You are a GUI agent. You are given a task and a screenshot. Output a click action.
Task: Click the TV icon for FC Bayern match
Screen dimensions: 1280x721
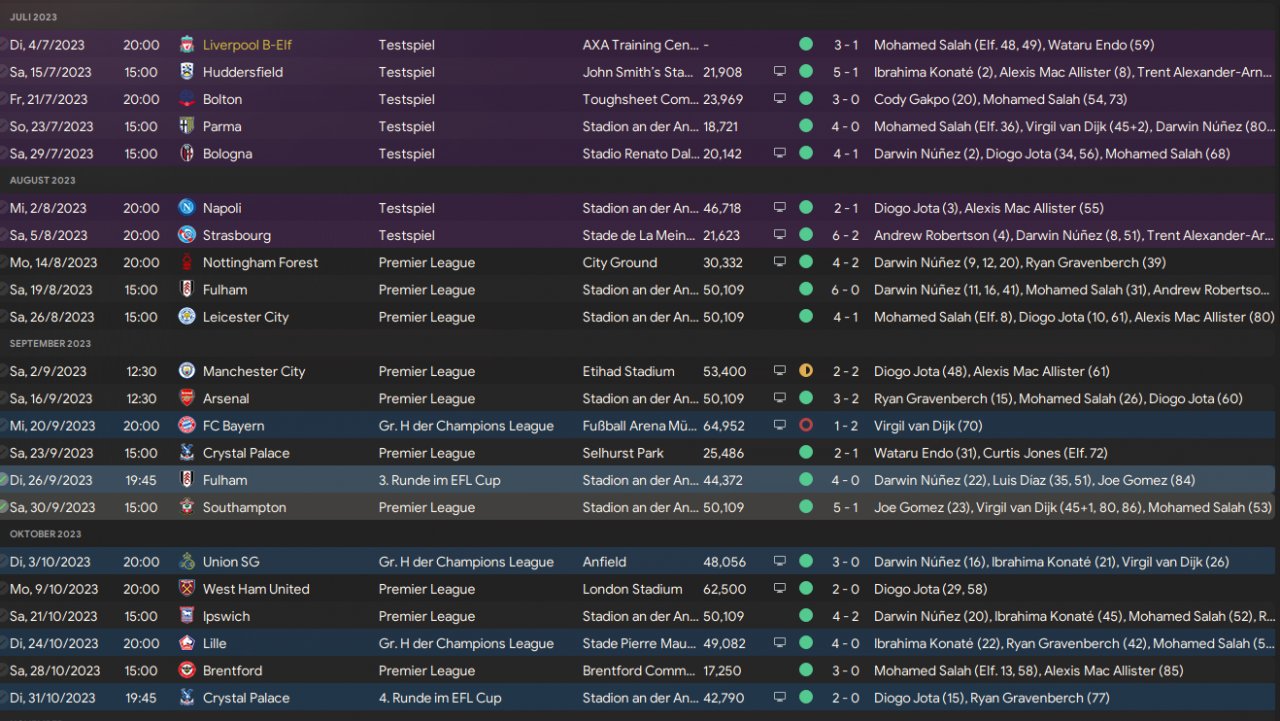tap(780, 426)
